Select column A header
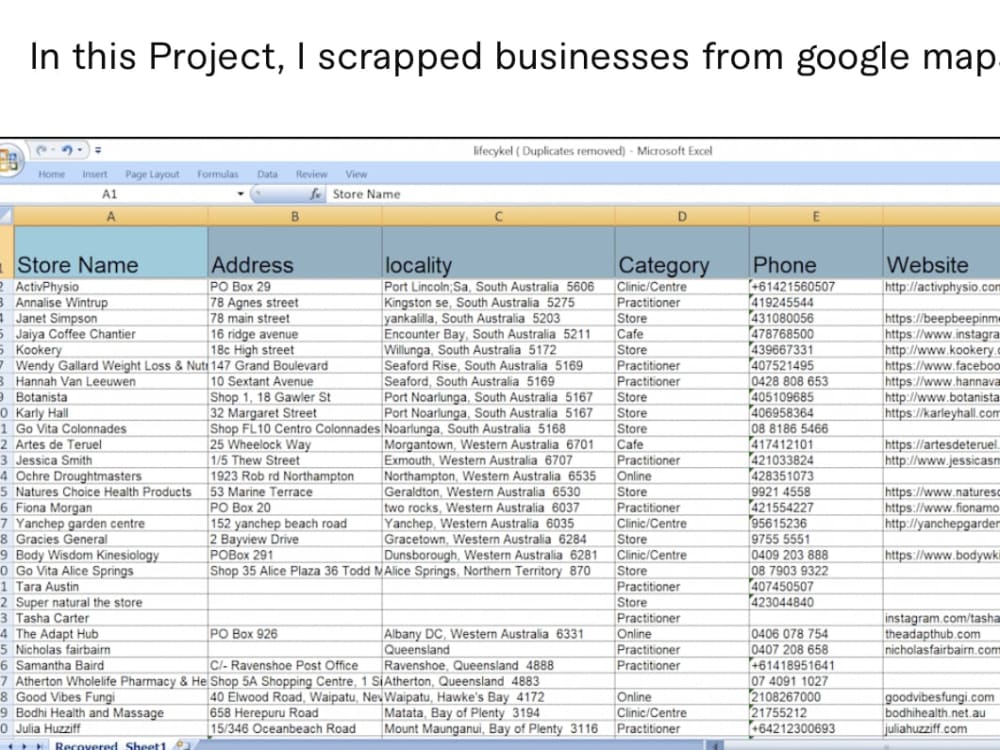This screenshot has width=1000, height=750. pyautogui.click(x=111, y=217)
